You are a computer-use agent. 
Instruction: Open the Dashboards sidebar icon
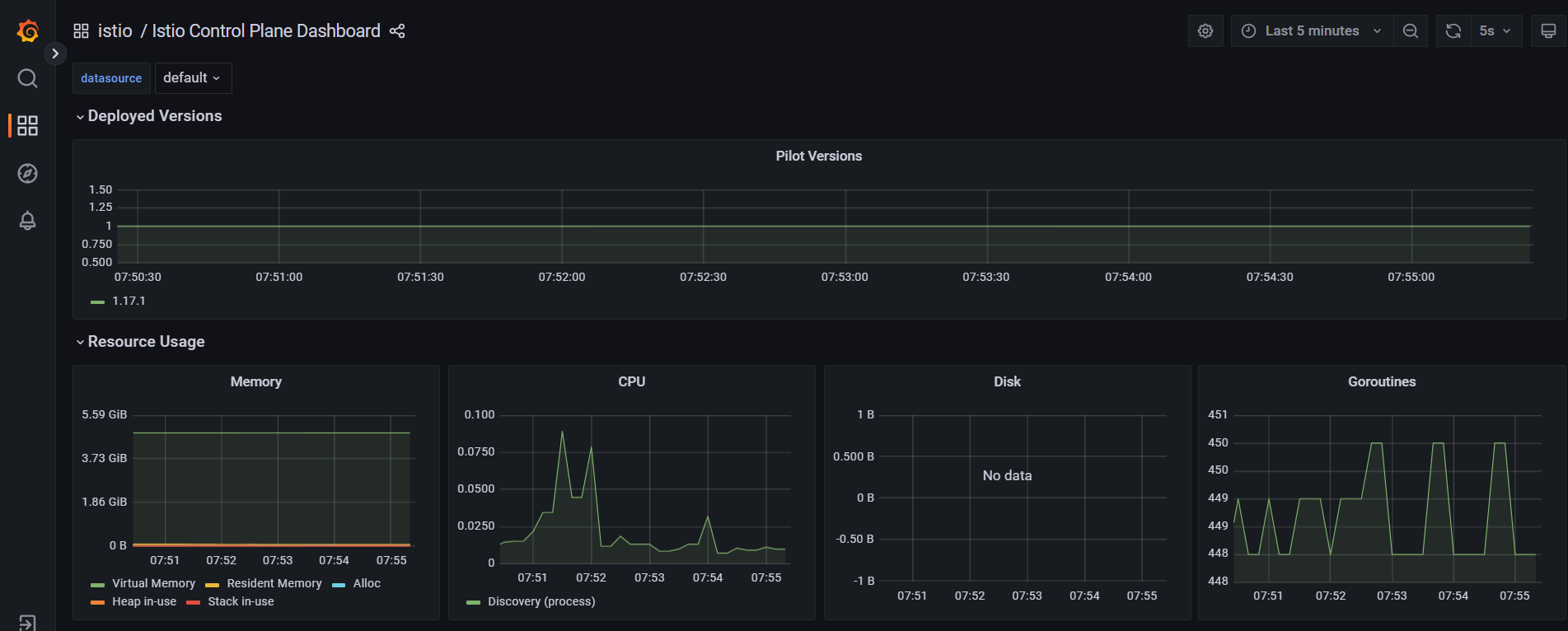click(x=27, y=125)
